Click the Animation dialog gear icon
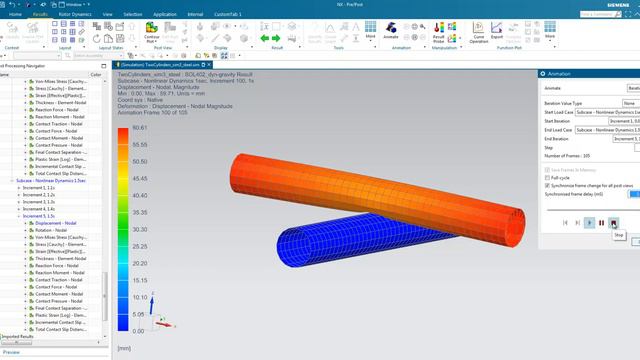The height and width of the screenshot is (360, 640). (x=543, y=74)
